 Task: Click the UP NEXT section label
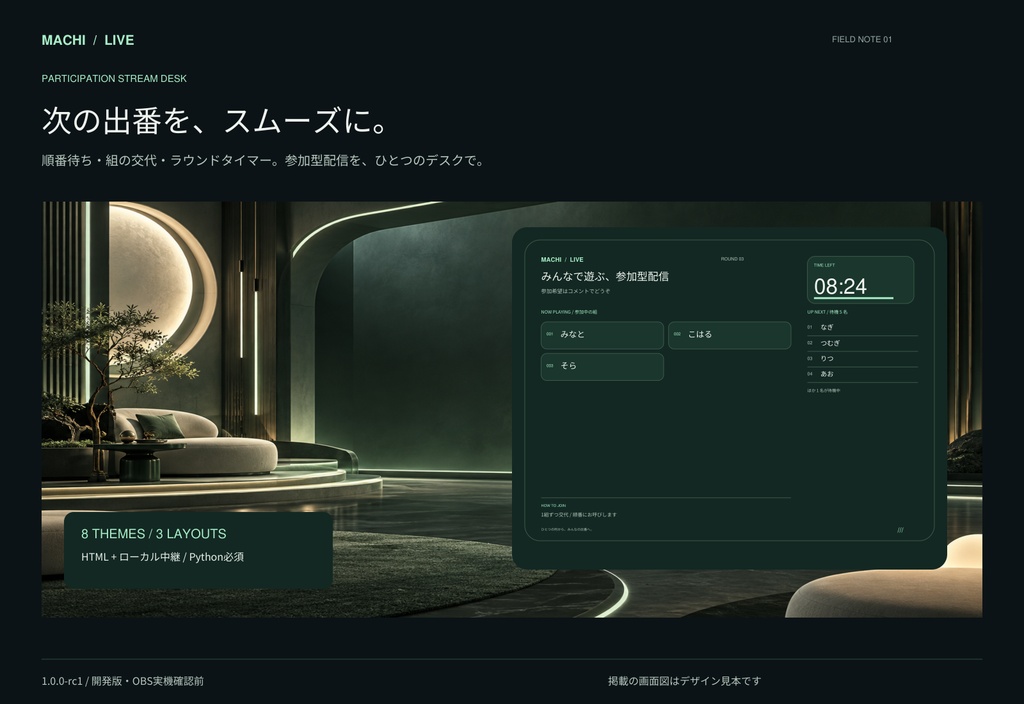tap(827, 312)
